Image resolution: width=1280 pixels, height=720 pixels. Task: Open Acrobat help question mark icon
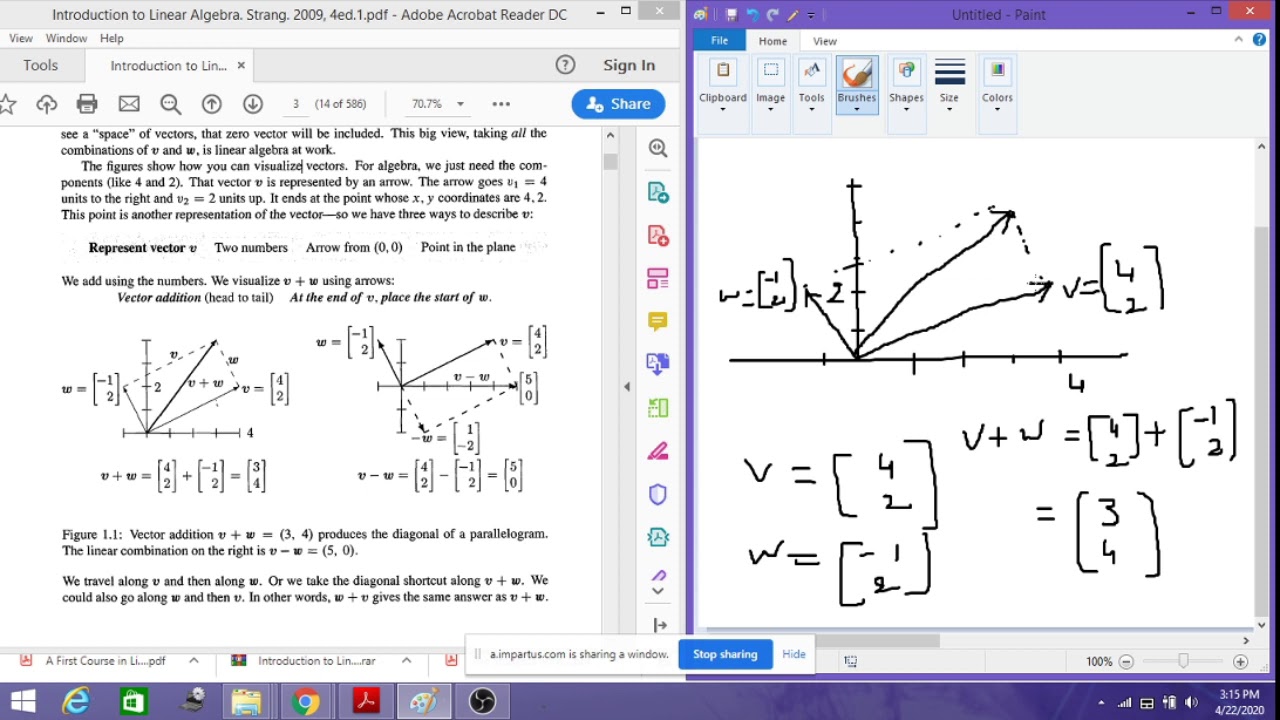(x=565, y=65)
